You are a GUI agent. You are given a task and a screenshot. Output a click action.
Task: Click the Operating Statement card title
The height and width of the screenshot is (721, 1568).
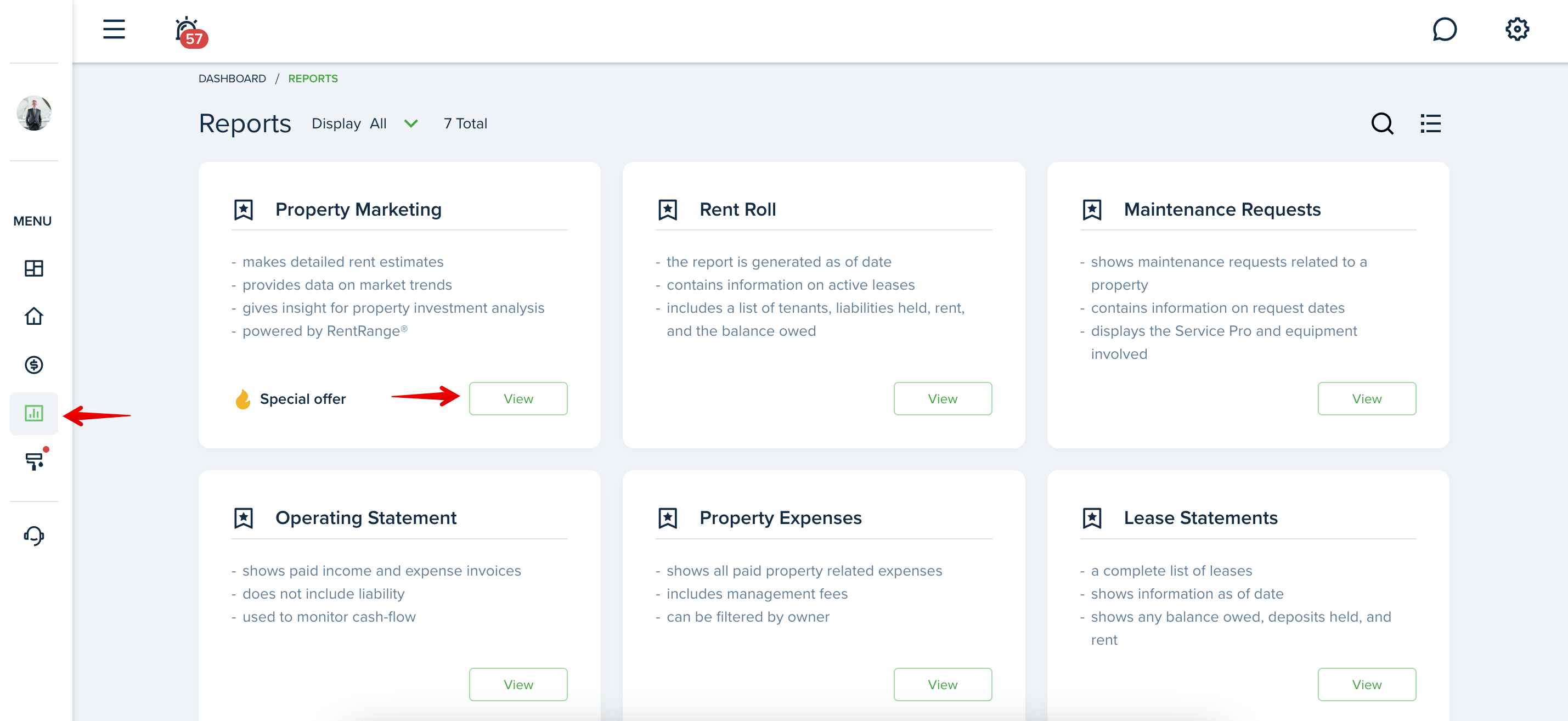(366, 518)
